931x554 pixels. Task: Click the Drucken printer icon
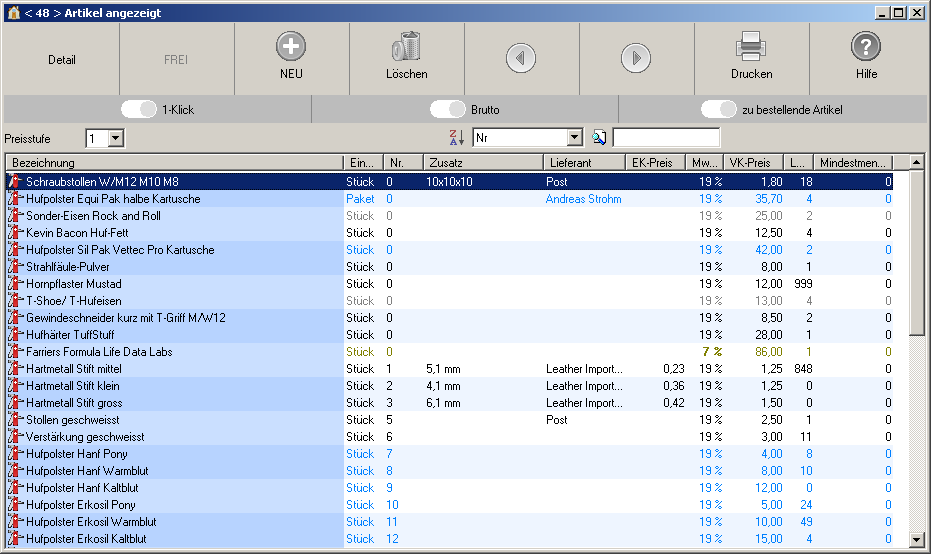click(x=751, y=47)
